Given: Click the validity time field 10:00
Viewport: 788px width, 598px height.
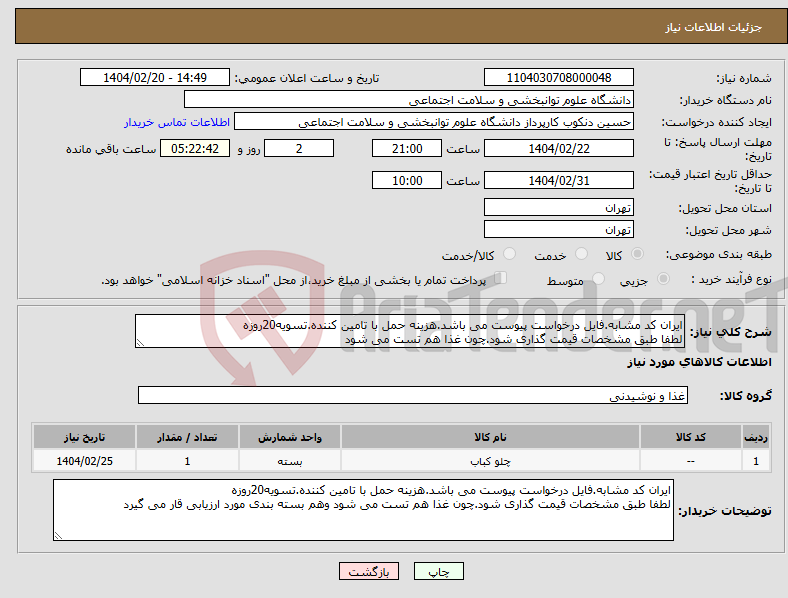Looking at the screenshot, I should [x=407, y=180].
